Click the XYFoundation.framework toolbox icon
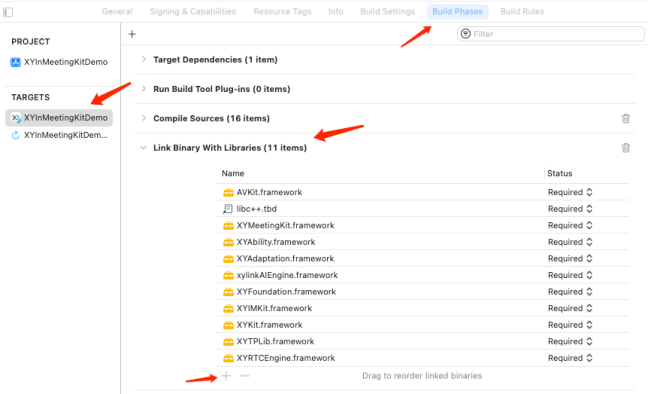Viewport: 648px width, 394px height. tap(228, 292)
